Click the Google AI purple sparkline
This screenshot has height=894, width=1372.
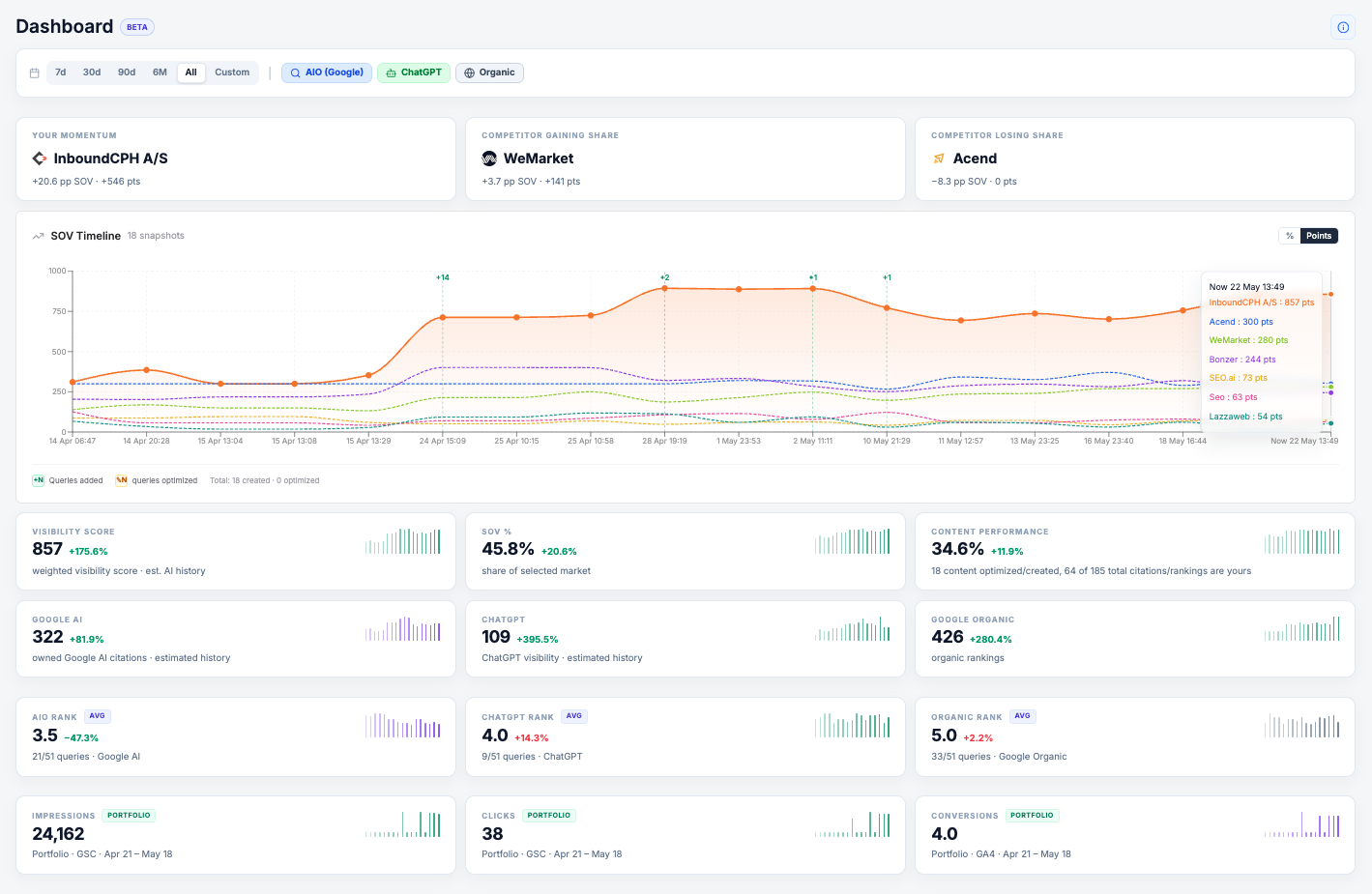pos(403,629)
